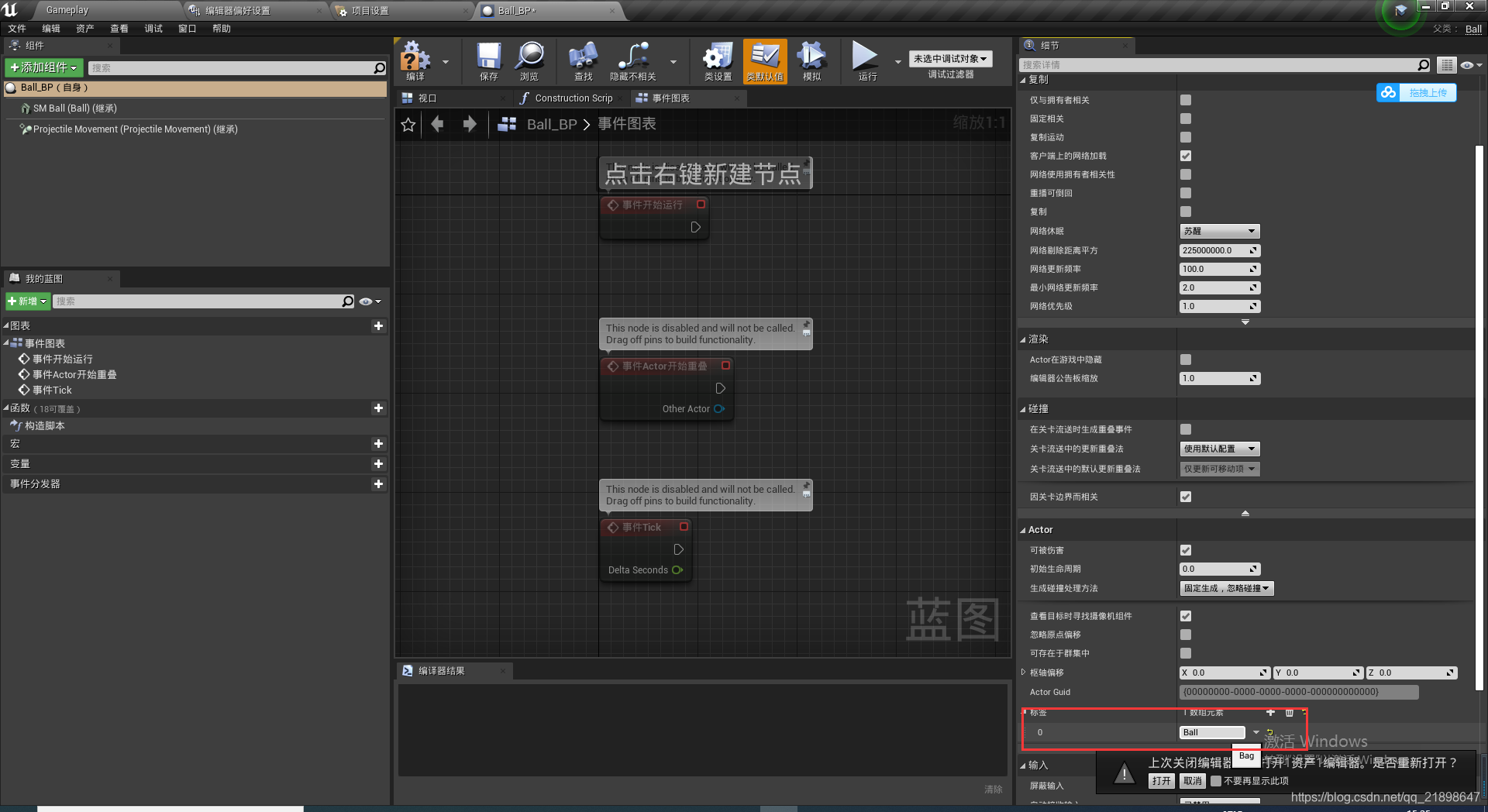This screenshot has height=812, width=1488.
Task: Click the 网络更新频率 100.0 value field
Action: (x=1220, y=269)
